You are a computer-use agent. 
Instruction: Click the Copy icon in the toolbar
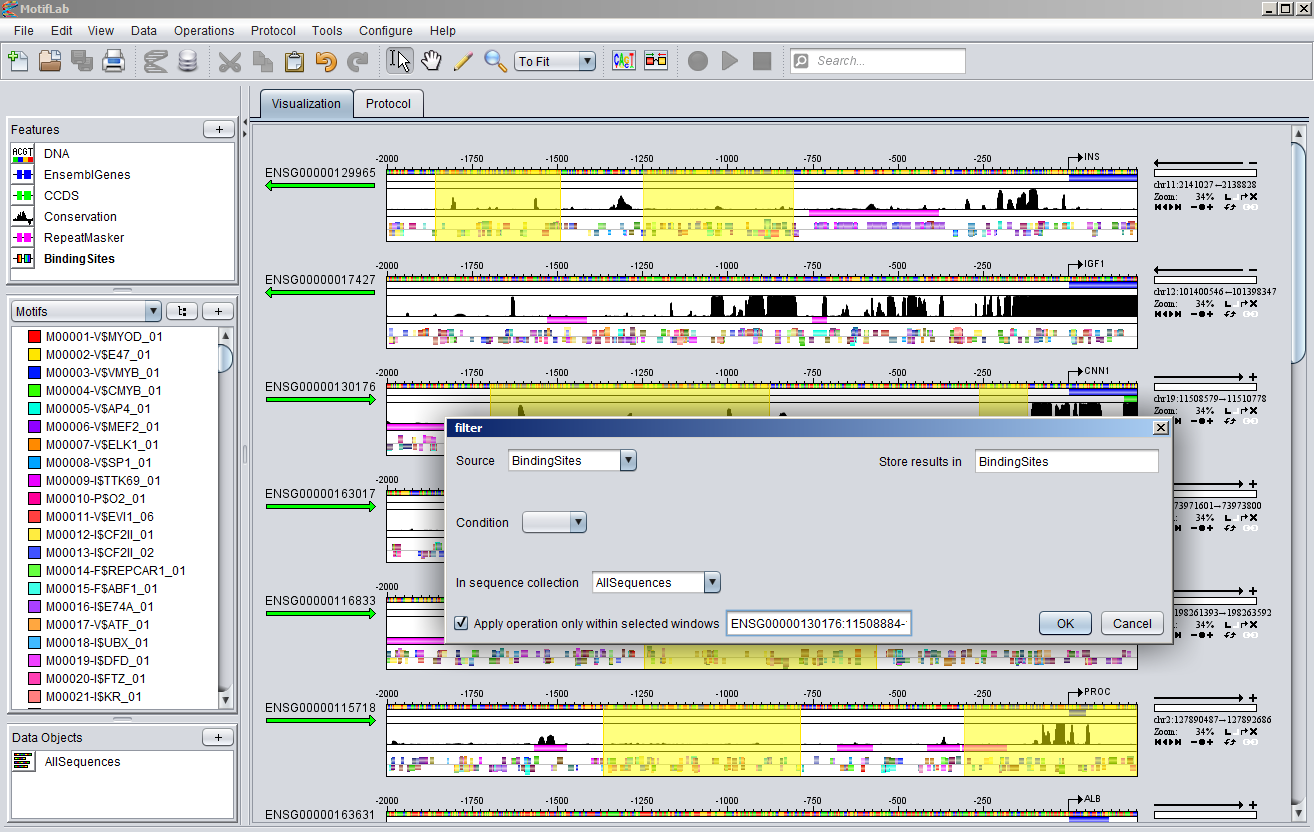click(262, 61)
